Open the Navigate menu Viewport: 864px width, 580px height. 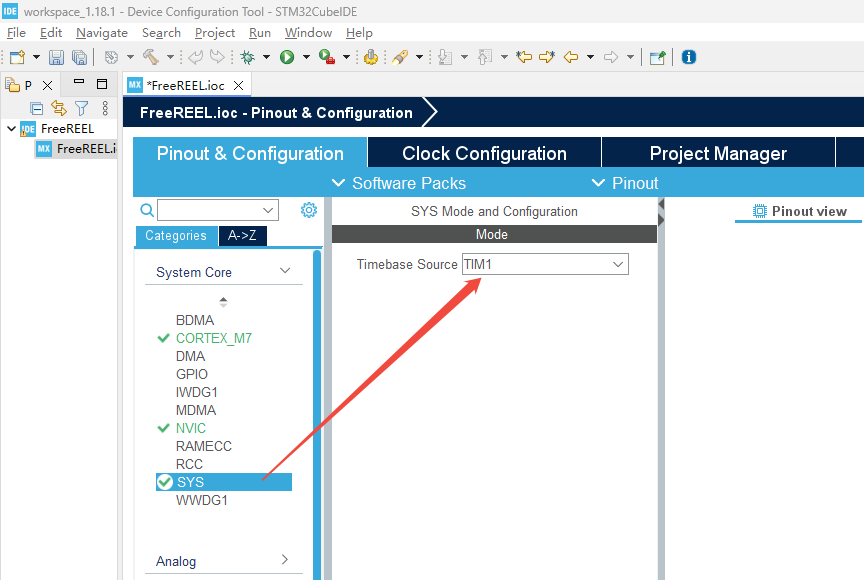[x=102, y=33]
